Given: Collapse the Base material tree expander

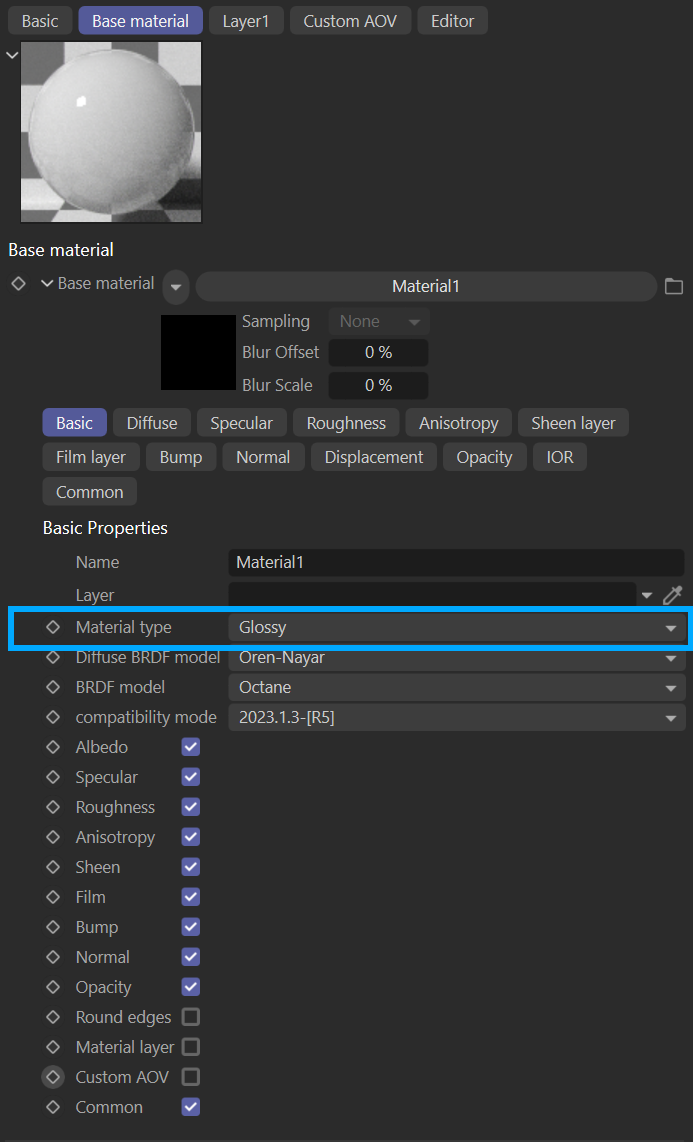Looking at the screenshot, I should [x=46, y=284].
